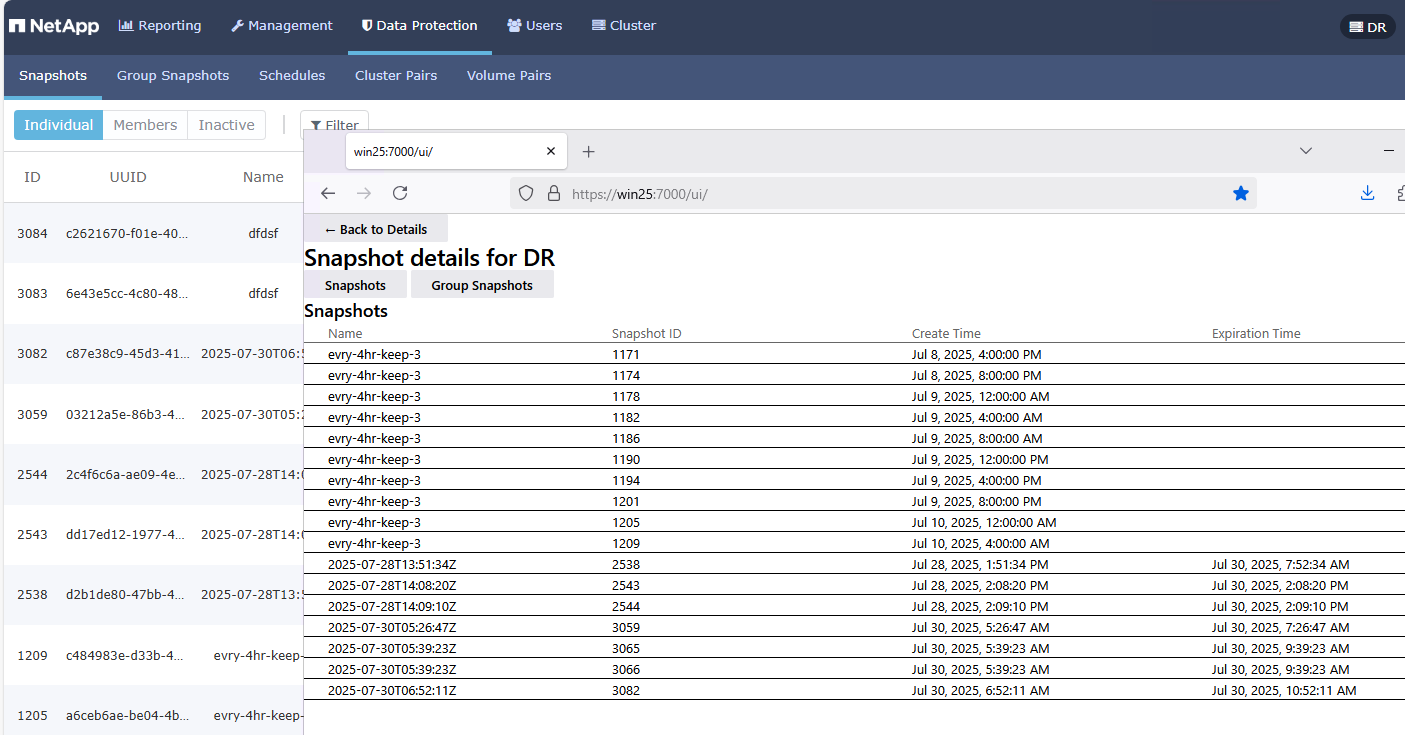Screen dimensions: 1405x735
Task: Reload the win25:7000 page
Action: pyautogui.click(x=400, y=193)
